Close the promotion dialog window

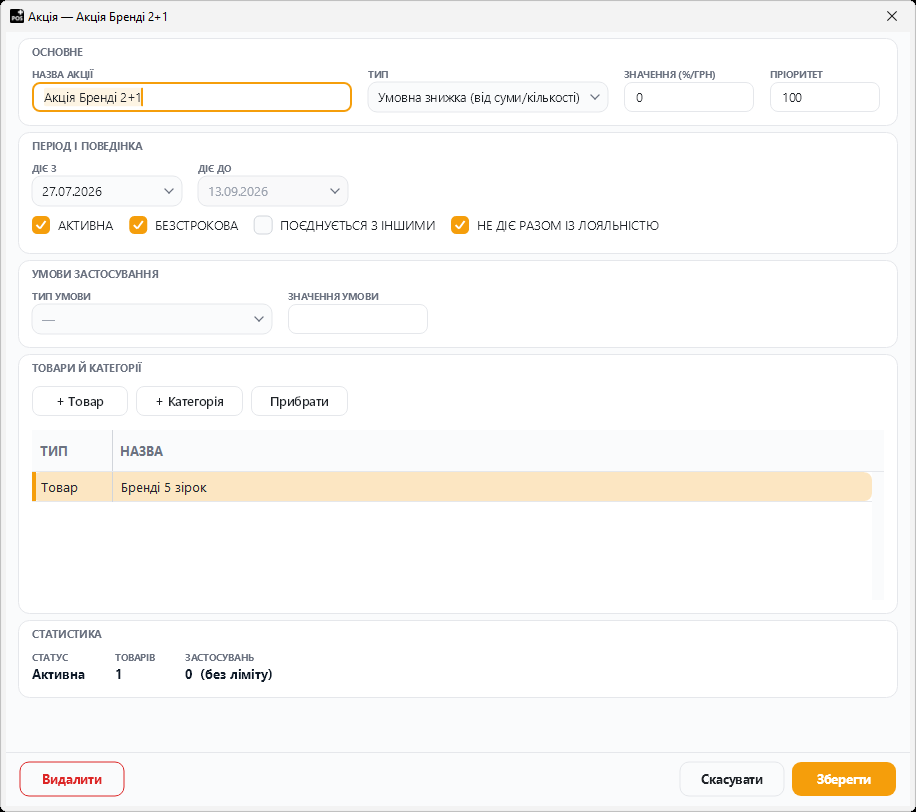(x=891, y=16)
